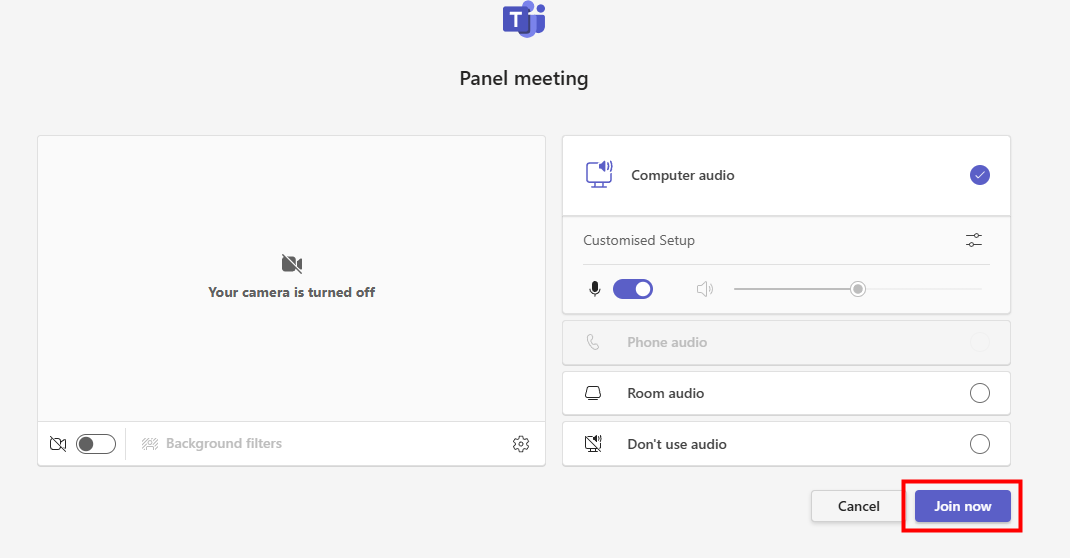Select the Don't use audio radio button
The height and width of the screenshot is (558, 1070).
pos(979,444)
